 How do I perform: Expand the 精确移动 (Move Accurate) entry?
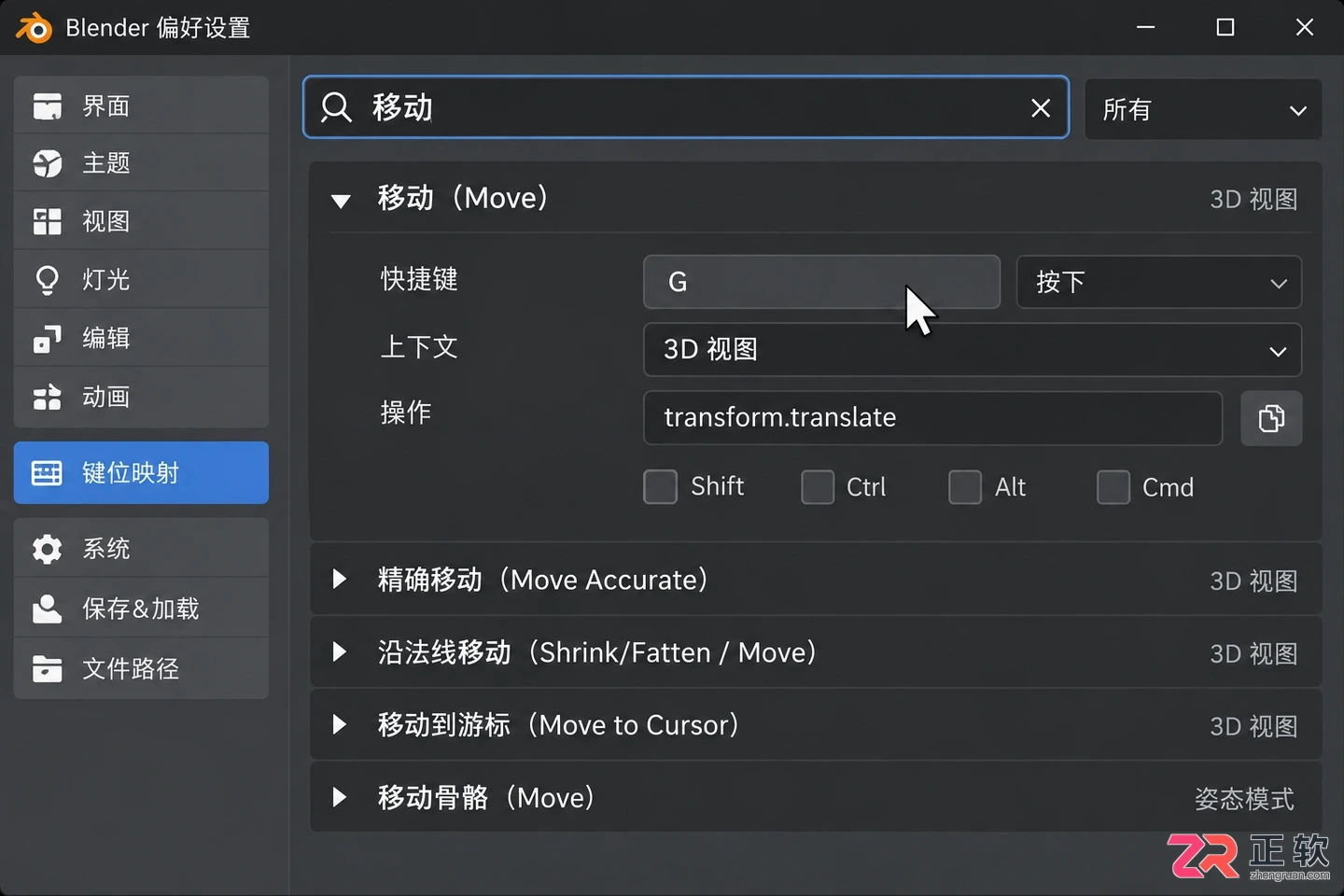340,580
